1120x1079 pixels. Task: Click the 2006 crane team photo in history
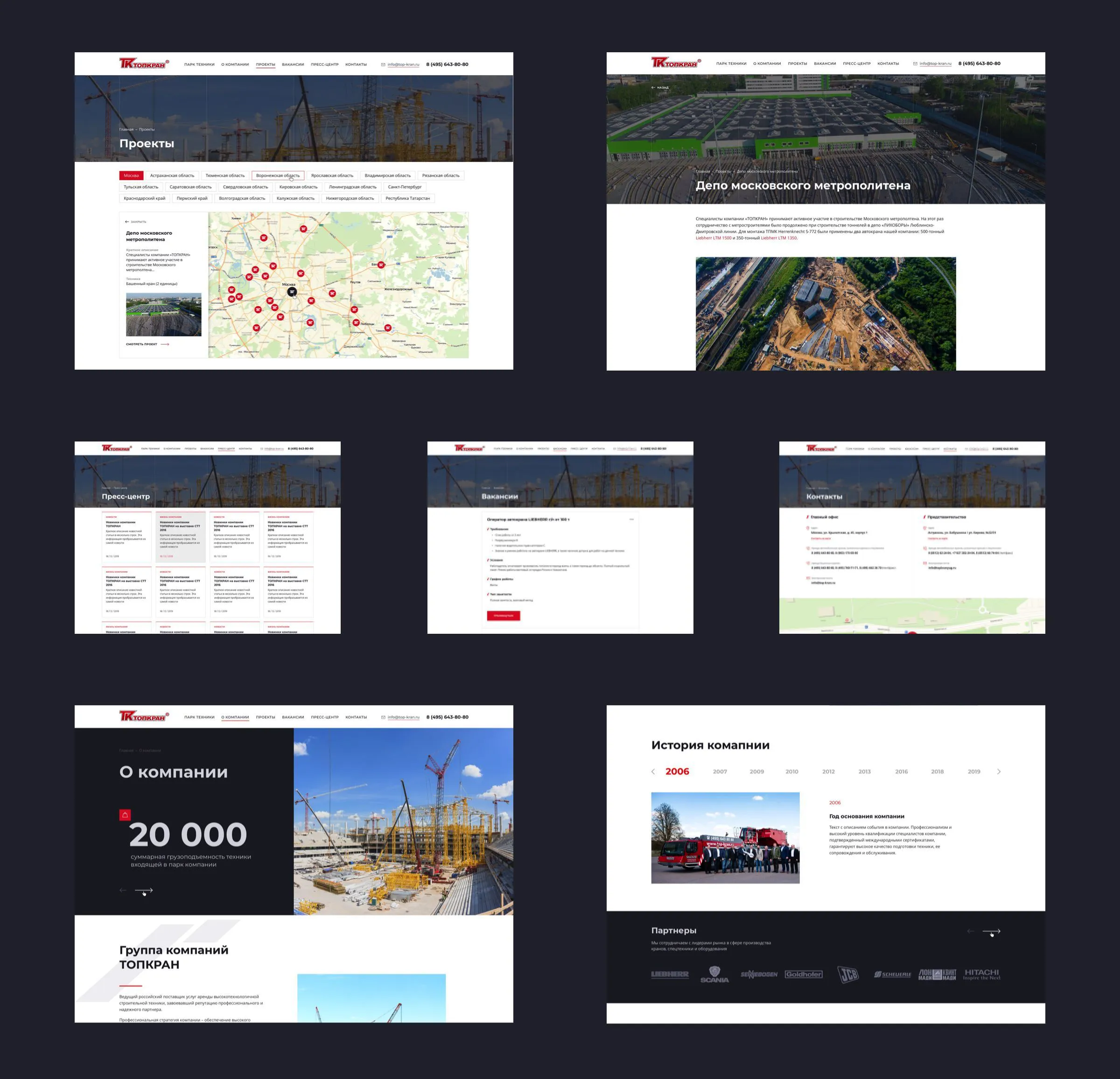[x=725, y=838]
